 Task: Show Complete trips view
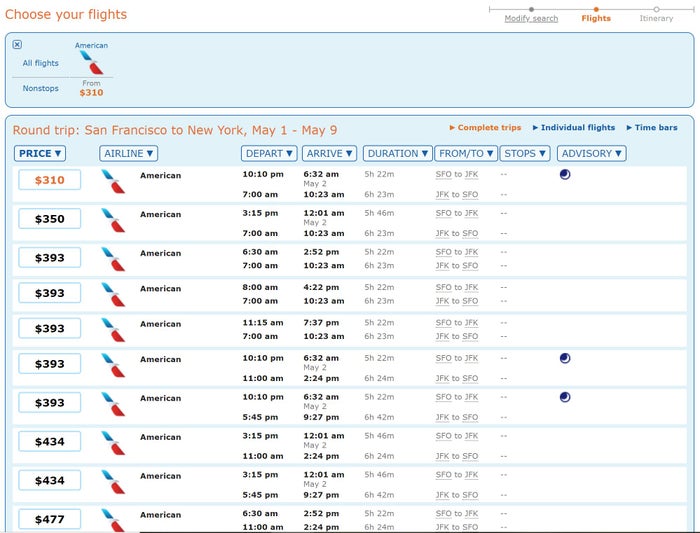click(485, 128)
